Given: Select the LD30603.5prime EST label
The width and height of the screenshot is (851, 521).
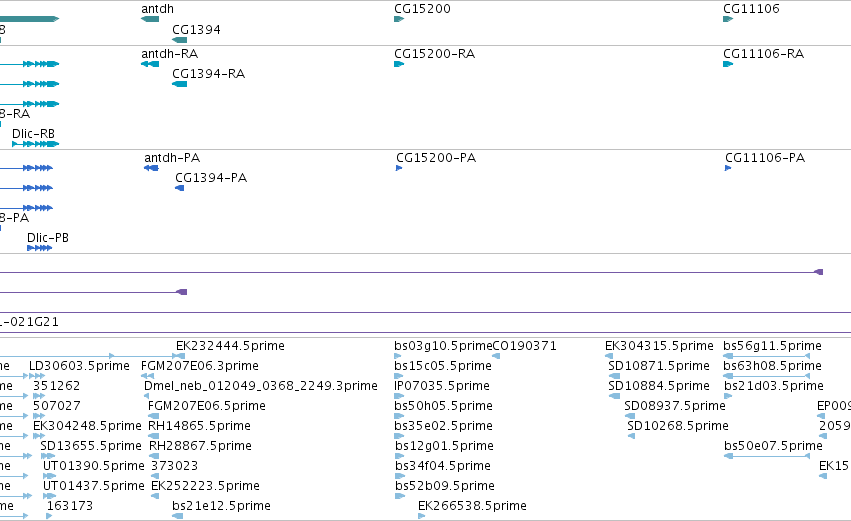Looking at the screenshot, I should click(x=79, y=366).
